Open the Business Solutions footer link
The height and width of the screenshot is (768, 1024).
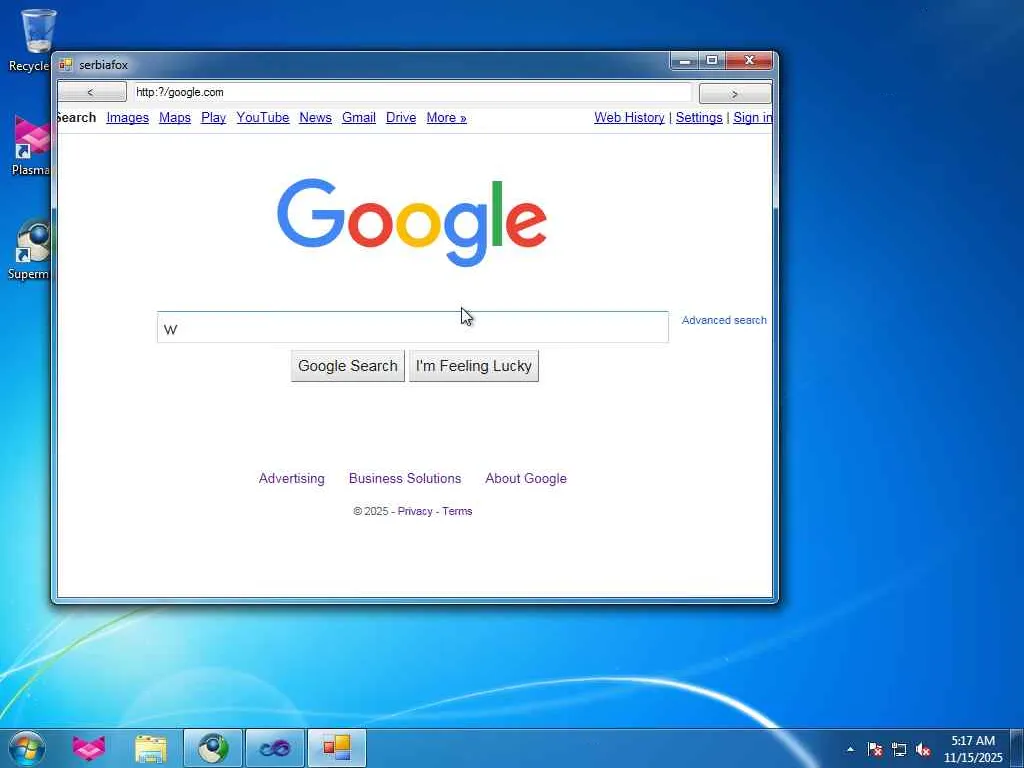405,478
